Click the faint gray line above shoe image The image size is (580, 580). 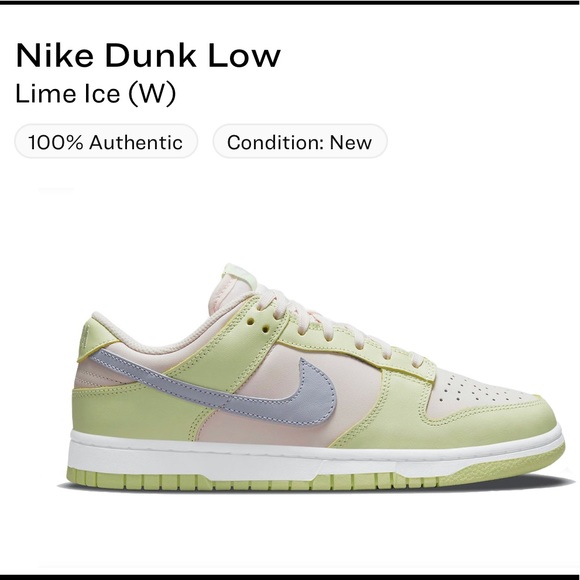[x=56, y=189]
